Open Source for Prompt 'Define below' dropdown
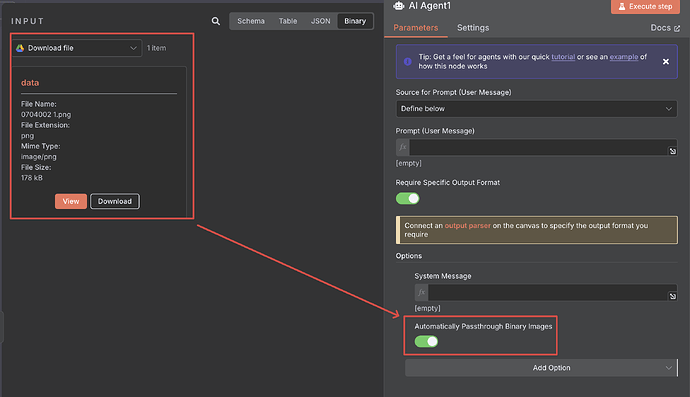 (x=536, y=109)
